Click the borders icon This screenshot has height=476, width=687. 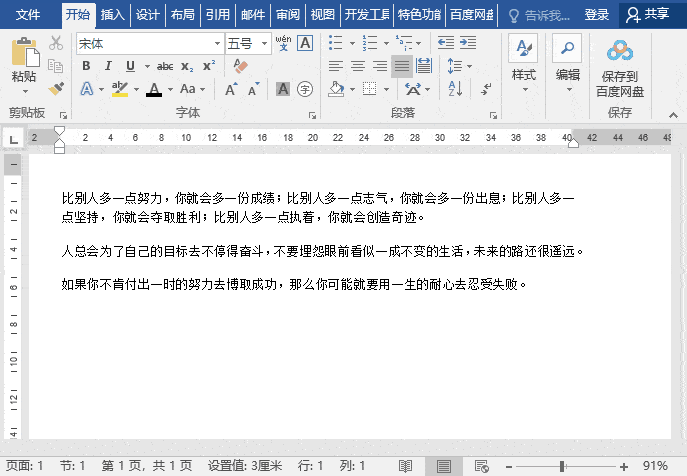[370, 89]
